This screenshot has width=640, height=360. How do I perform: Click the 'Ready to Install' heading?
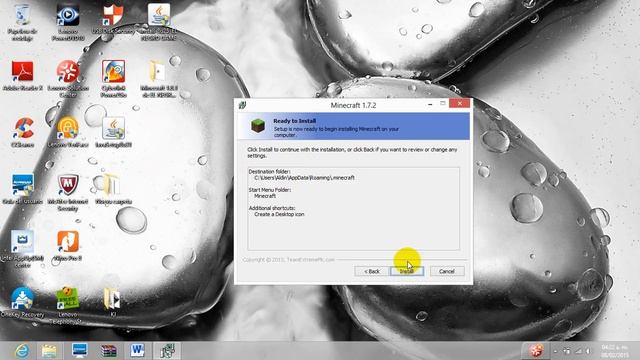294,121
